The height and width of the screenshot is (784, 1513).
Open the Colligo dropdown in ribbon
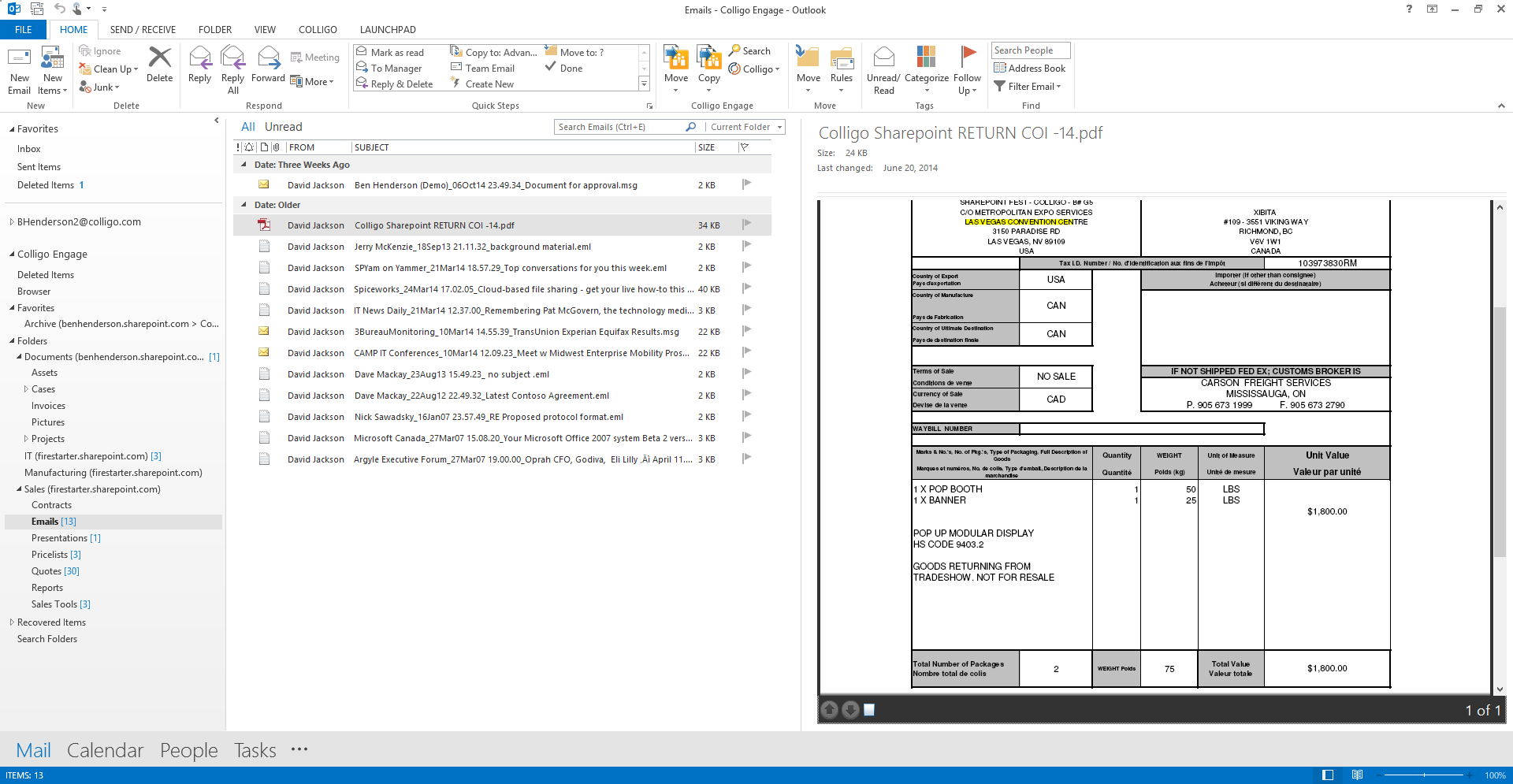click(754, 69)
